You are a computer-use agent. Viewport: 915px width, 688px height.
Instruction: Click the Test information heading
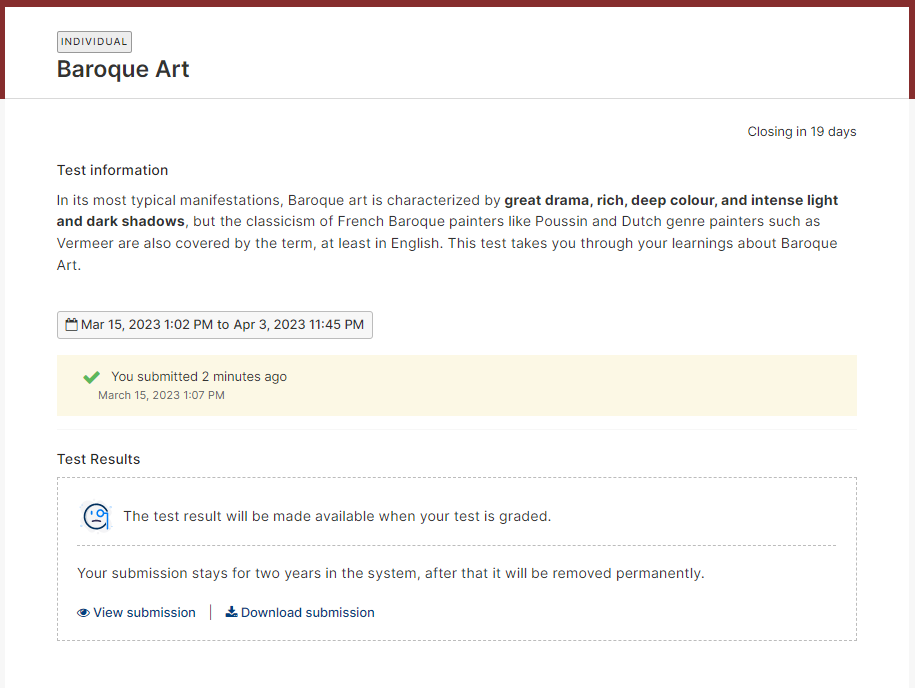pyautogui.click(x=113, y=170)
